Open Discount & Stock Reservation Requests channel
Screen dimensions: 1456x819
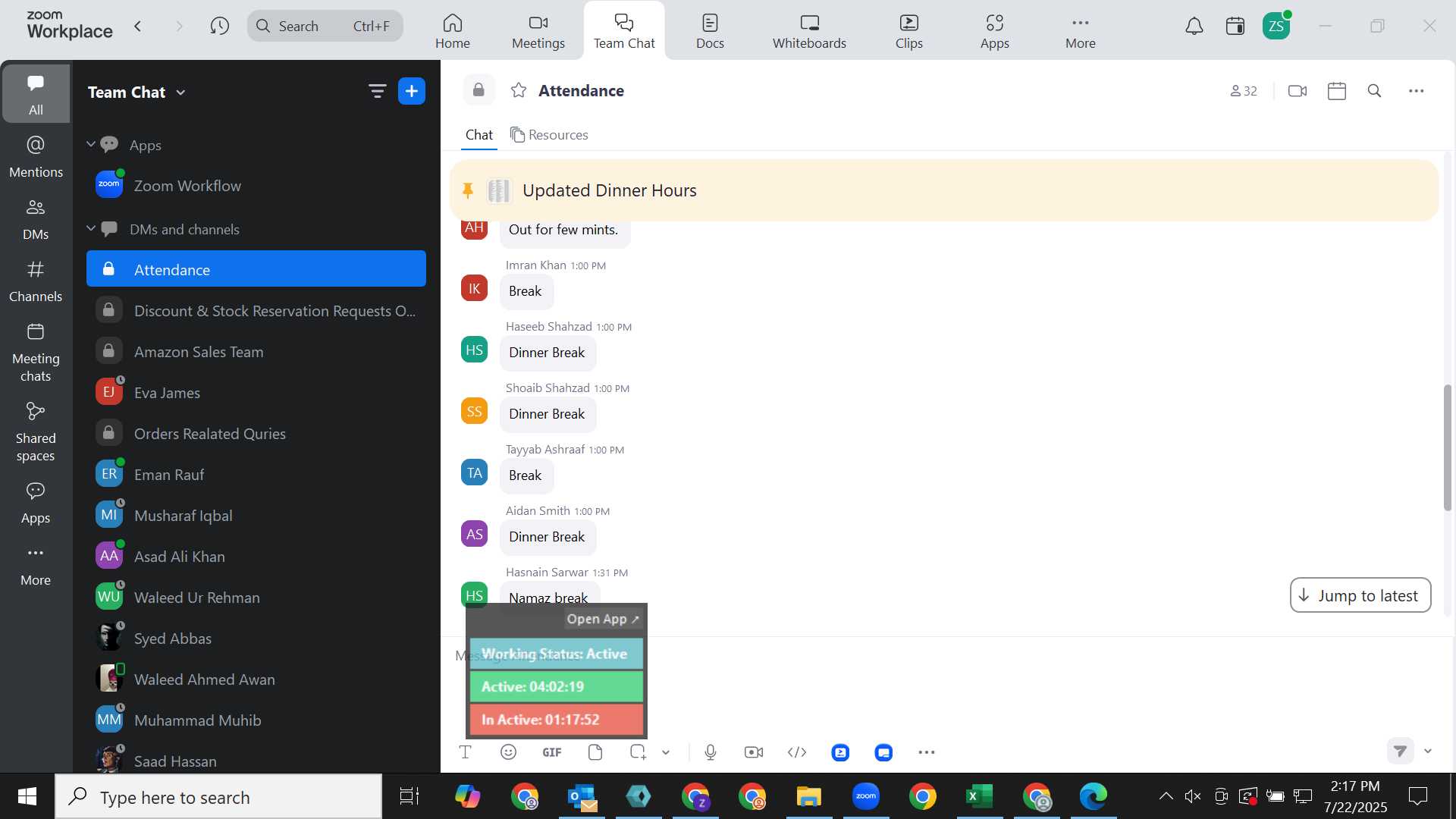coord(256,311)
